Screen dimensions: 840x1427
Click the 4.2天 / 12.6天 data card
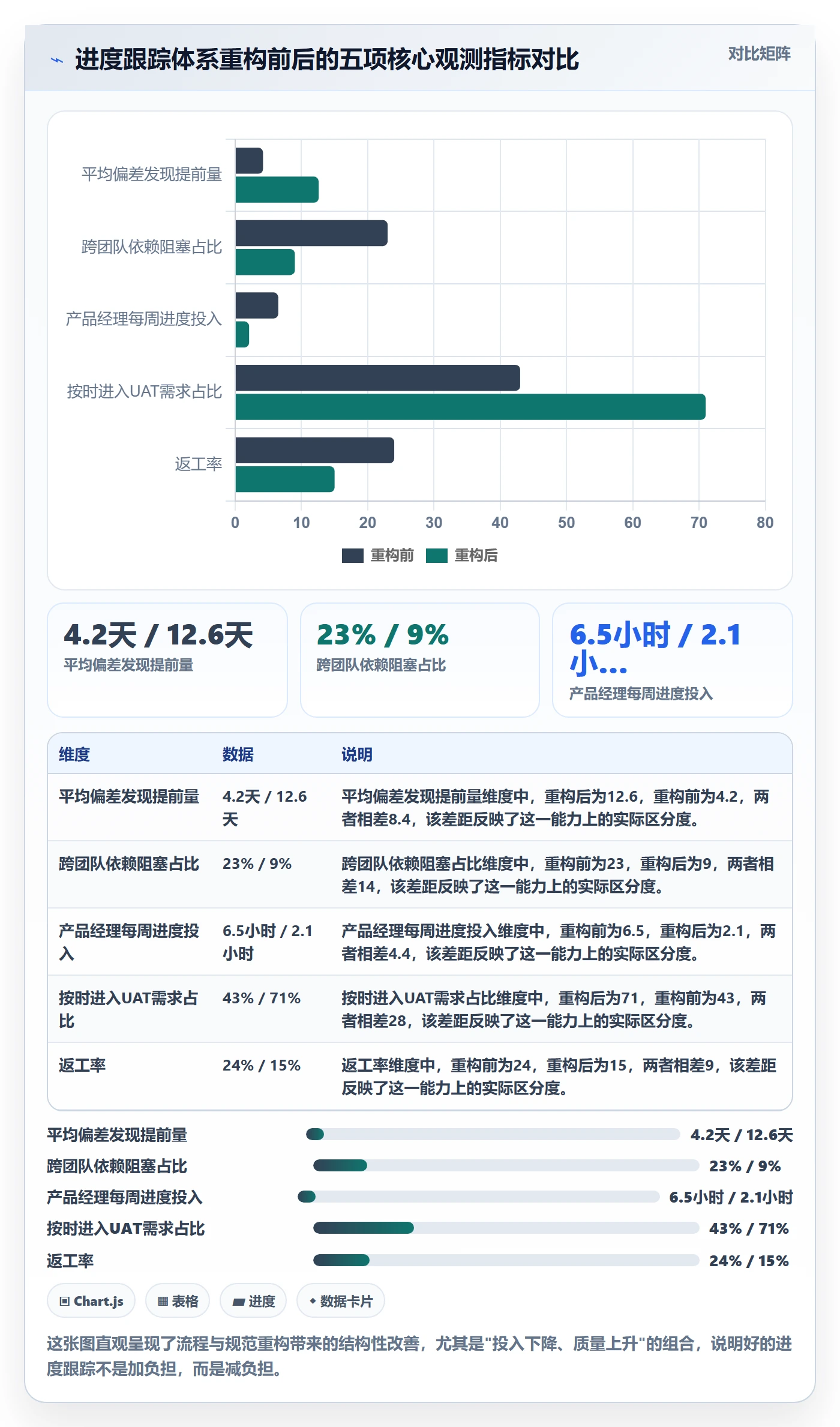pos(167,660)
